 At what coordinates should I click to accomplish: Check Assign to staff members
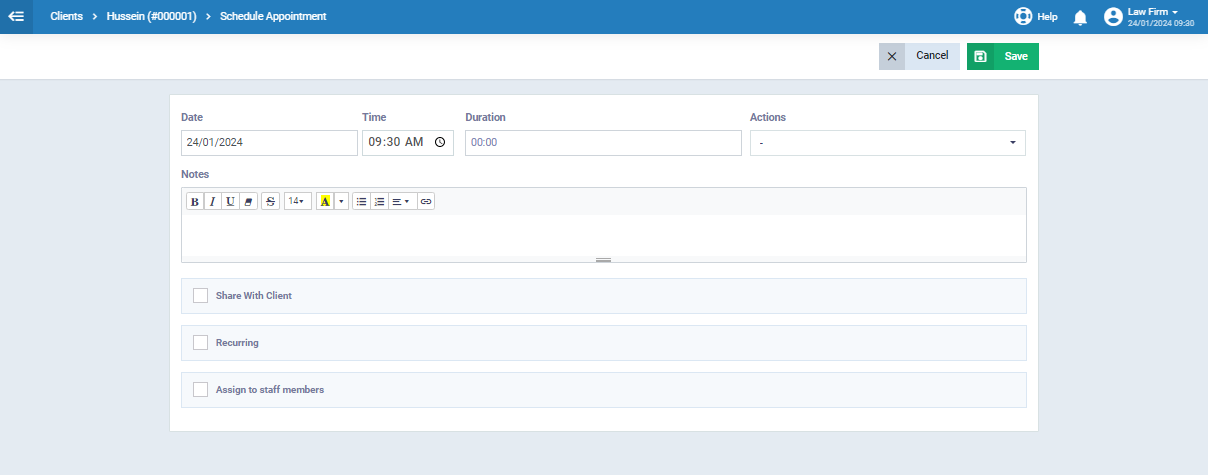tap(200, 390)
